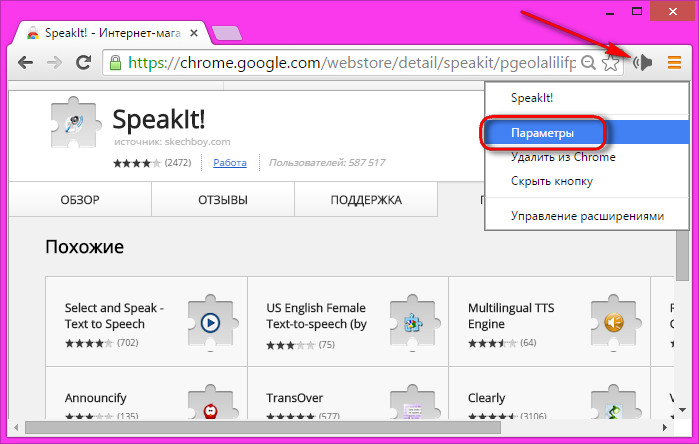Viewport: 699px width, 444px height.
Task: Bookmark this page with the star icon
Action: click(610, 63)
